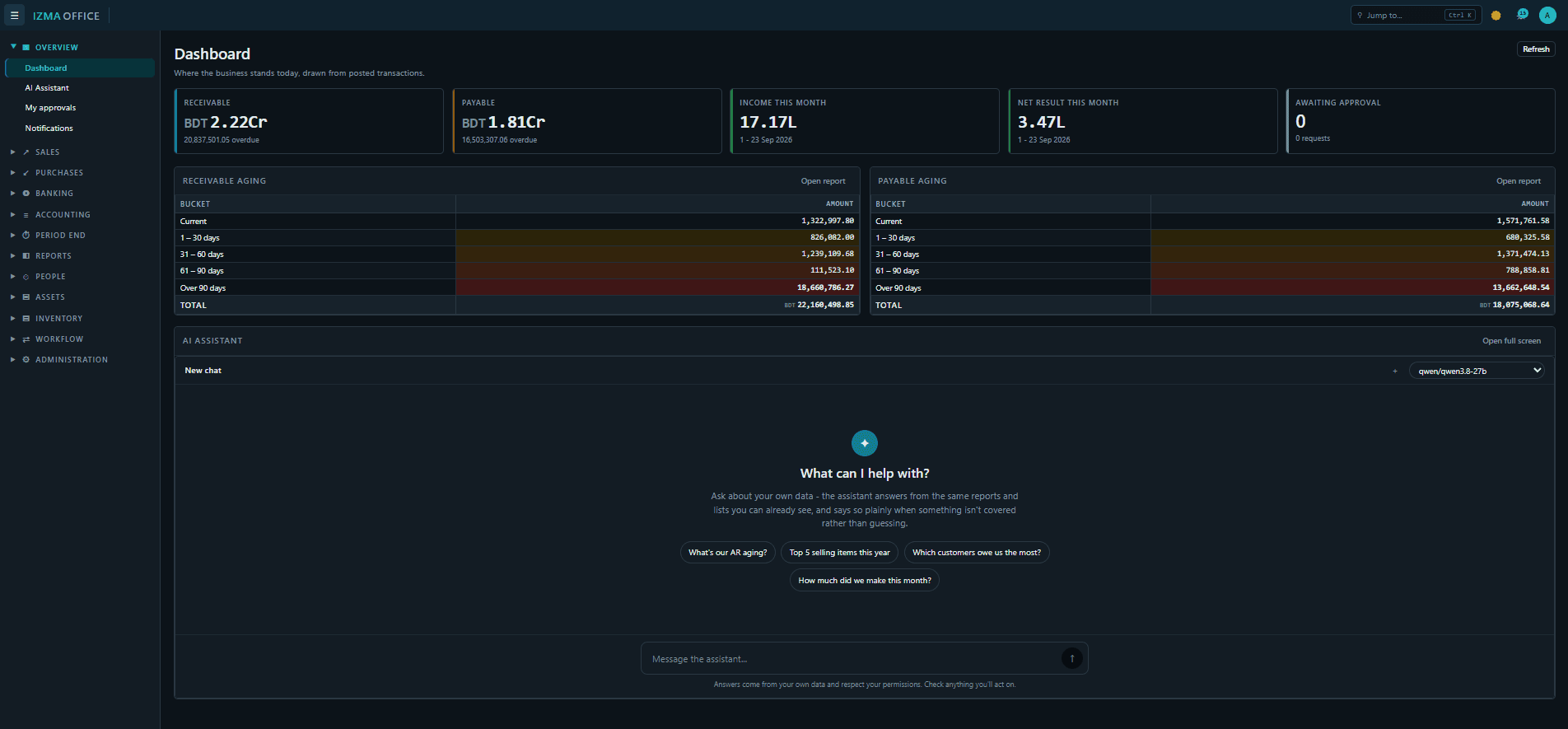The width and height of the screenshot is (1568, 729).
Task: Click receivable Current amount 1,322,997.80
Action: [x=828, y=221]
